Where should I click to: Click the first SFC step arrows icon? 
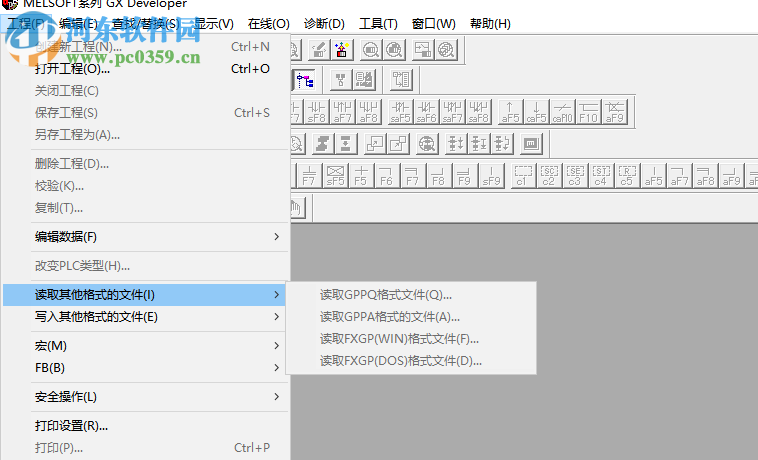tap(456, 144)
